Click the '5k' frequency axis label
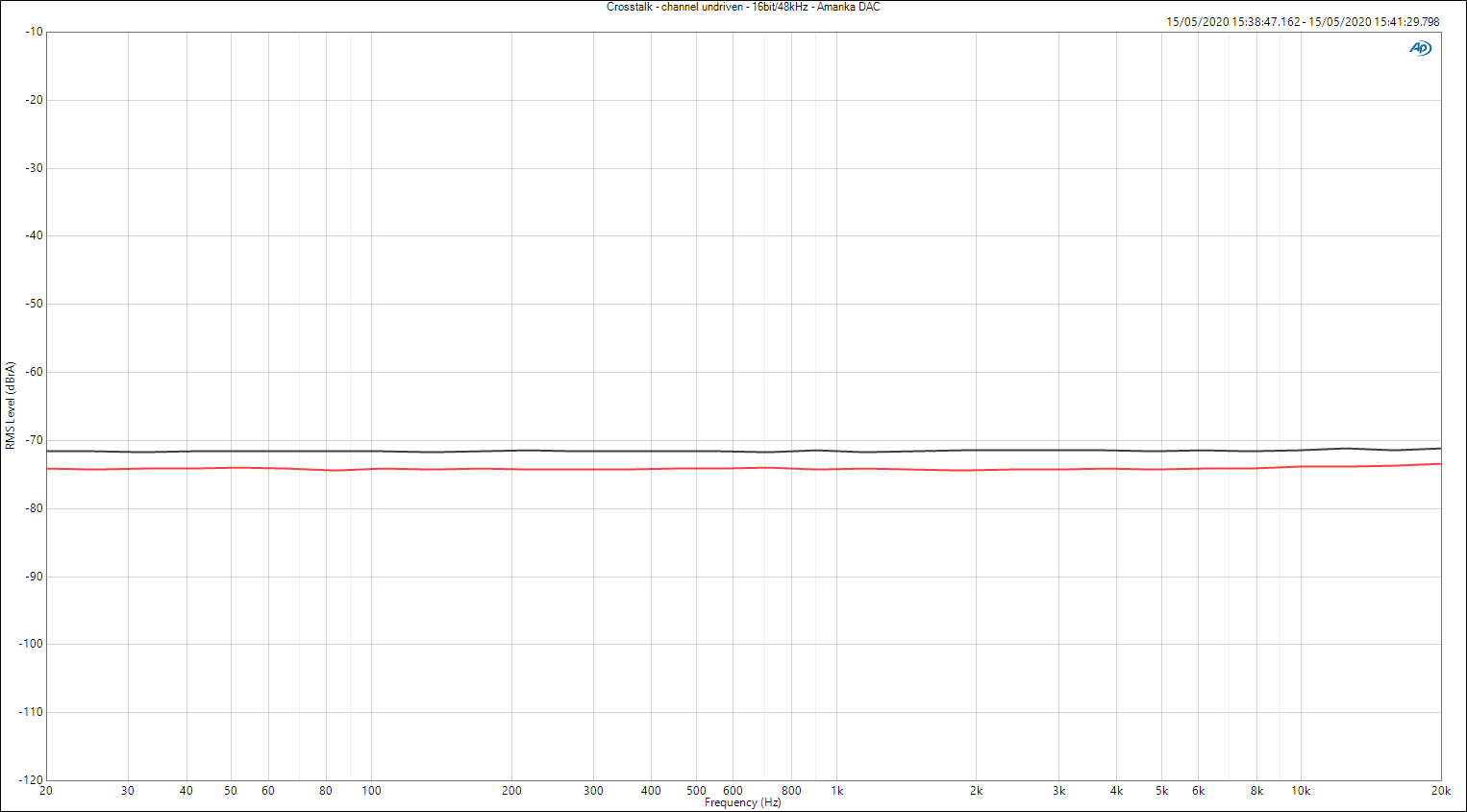The height and width of the screenshot is (812, 1467). point(1161,791)
